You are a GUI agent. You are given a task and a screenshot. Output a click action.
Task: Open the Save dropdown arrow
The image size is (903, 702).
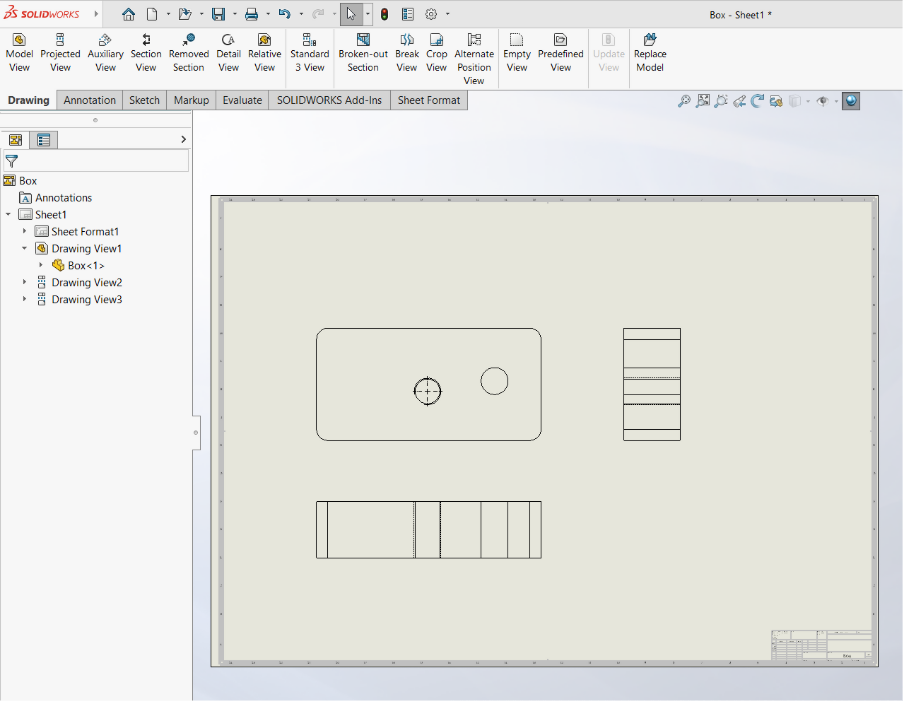pos(234,14)
